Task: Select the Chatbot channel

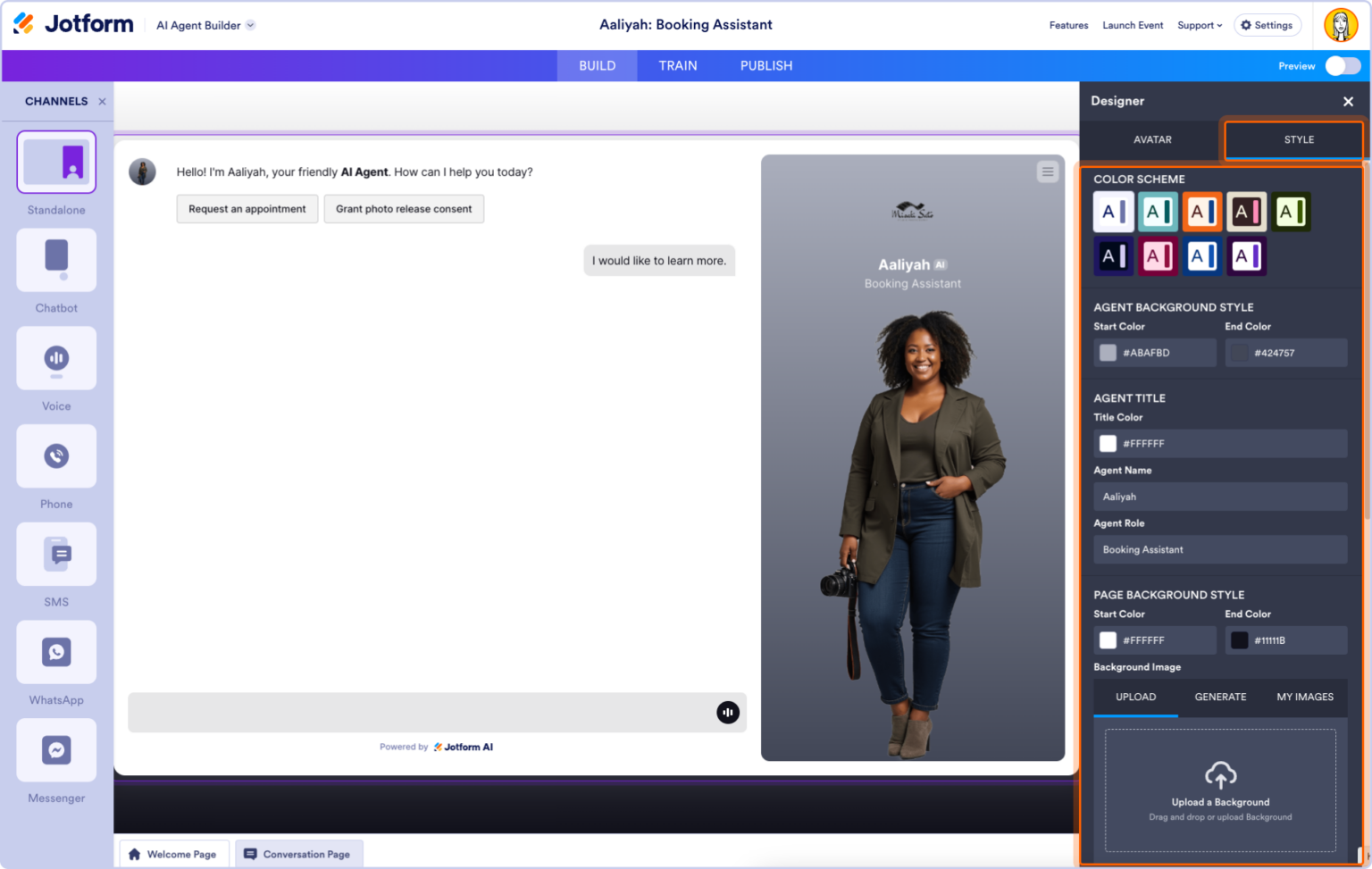Action: (x=55, y=260)
